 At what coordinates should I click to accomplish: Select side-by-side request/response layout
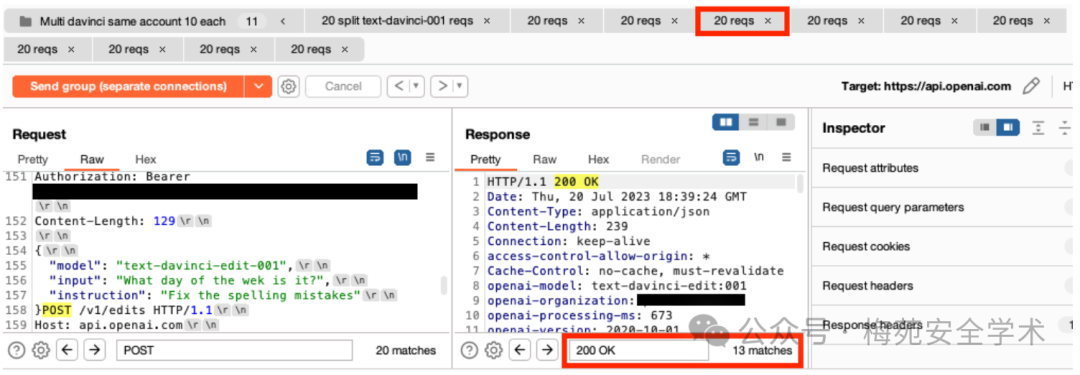[x=726, y=122]
